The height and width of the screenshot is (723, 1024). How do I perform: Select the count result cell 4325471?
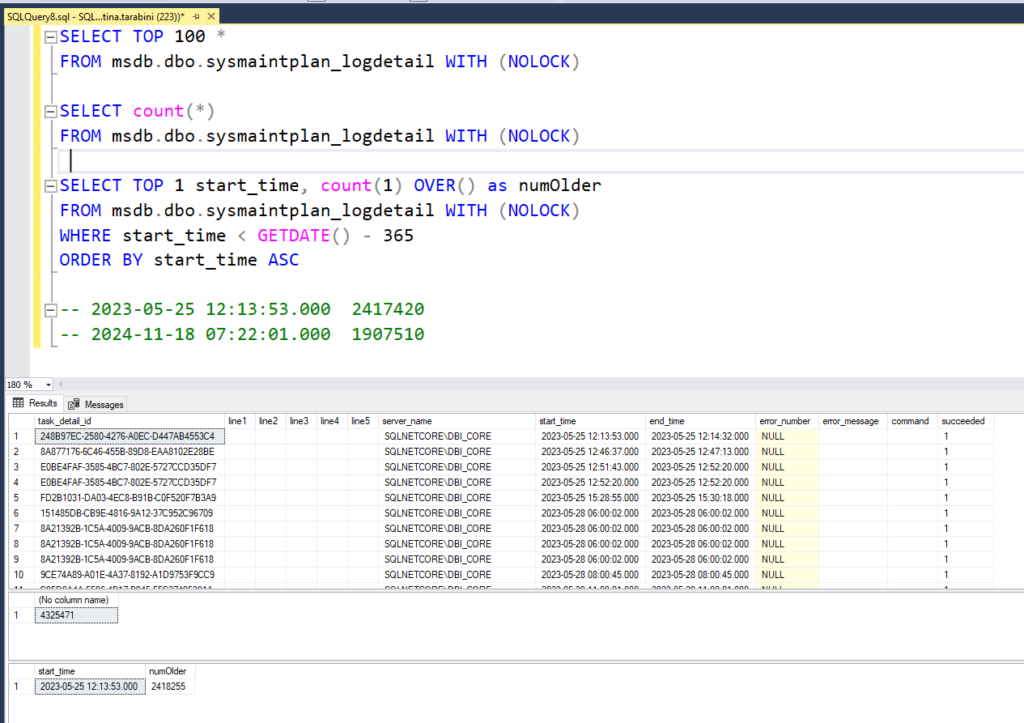tap(76, 615)
